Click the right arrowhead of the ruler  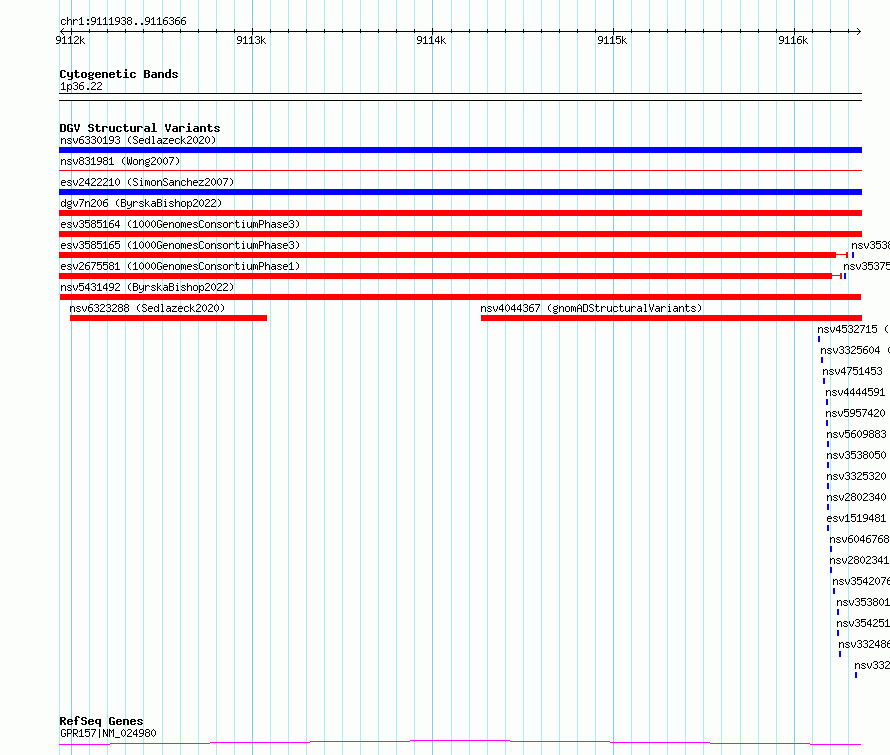tap(859, 31)
